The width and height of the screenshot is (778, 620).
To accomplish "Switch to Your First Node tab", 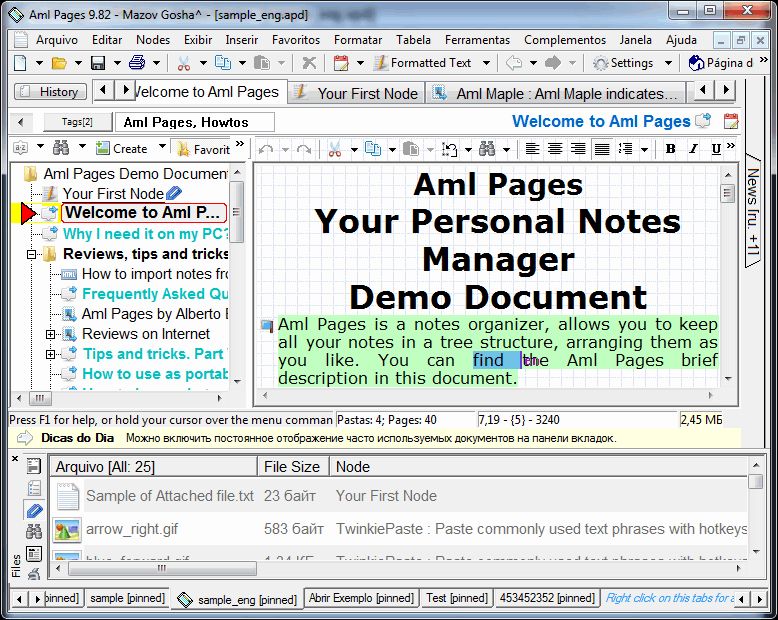I will (x=356, y=93).
